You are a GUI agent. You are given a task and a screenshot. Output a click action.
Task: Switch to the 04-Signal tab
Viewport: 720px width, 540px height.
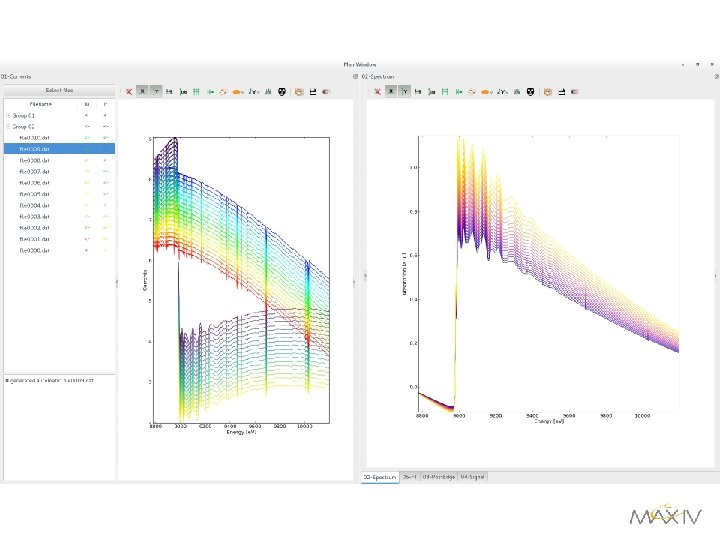pyautogui.click(x=472, y=477)
